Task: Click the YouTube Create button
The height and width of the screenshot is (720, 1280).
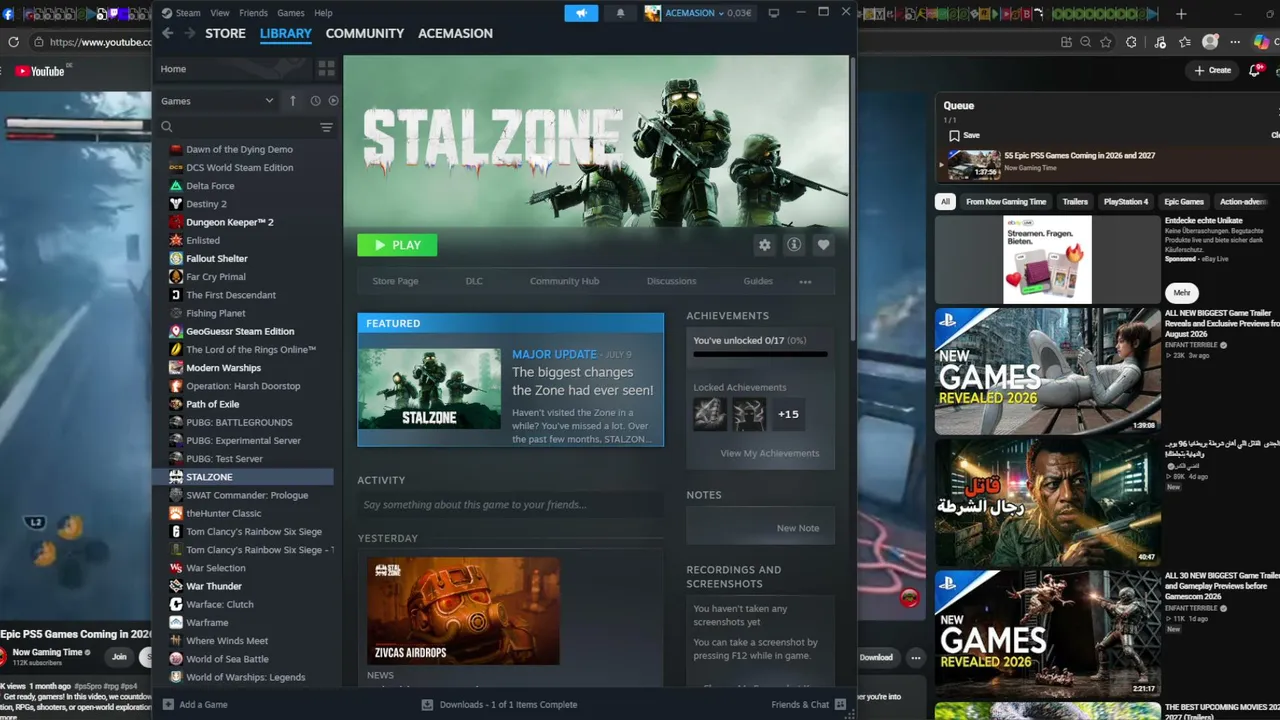Action: [1212, 70]
